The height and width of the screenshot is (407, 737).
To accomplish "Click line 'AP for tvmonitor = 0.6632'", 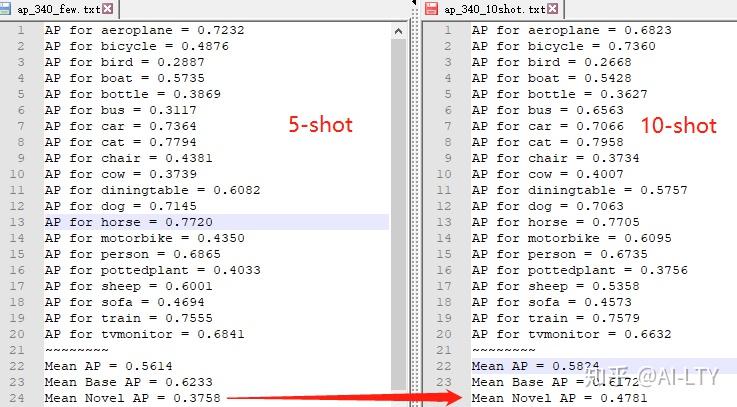I will 572,334.
